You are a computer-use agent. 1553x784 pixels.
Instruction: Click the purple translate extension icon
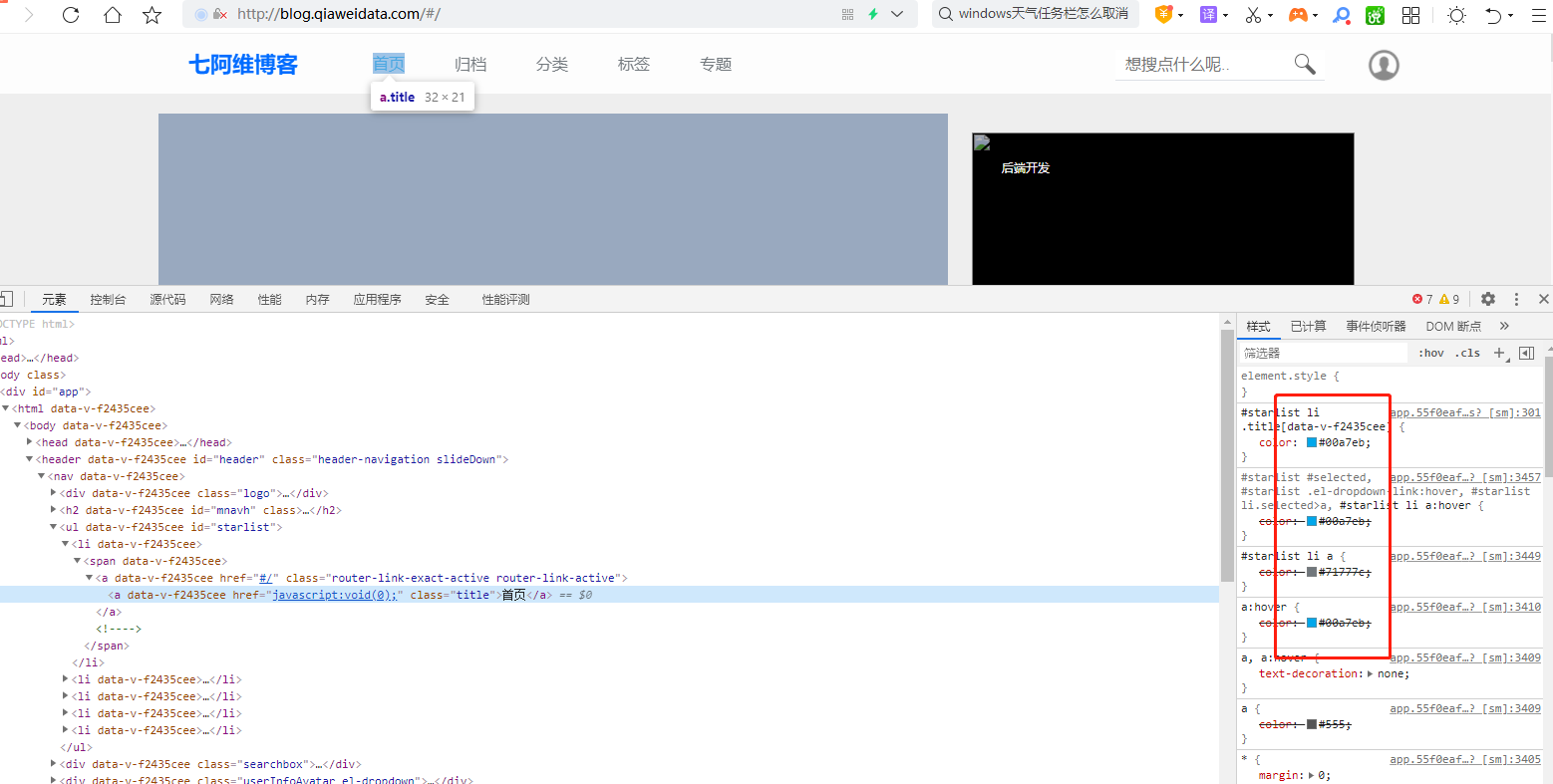1208,14
